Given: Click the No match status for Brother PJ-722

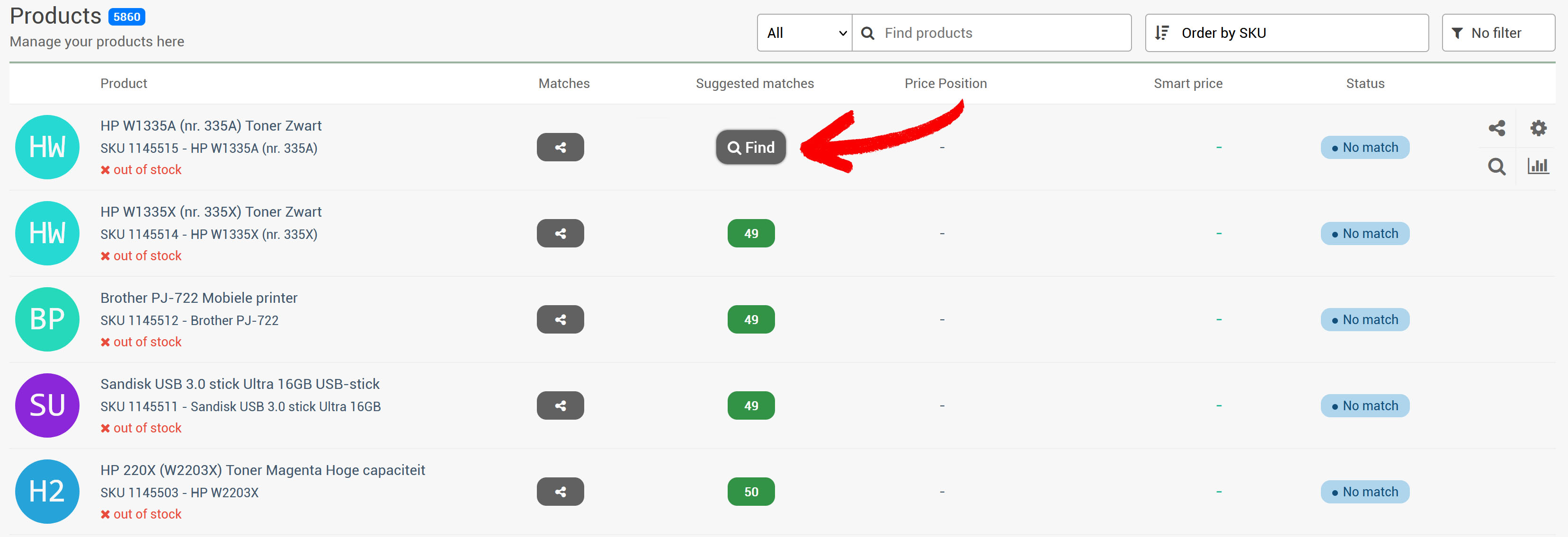Looking at the screenshot, I should 1364,320.
